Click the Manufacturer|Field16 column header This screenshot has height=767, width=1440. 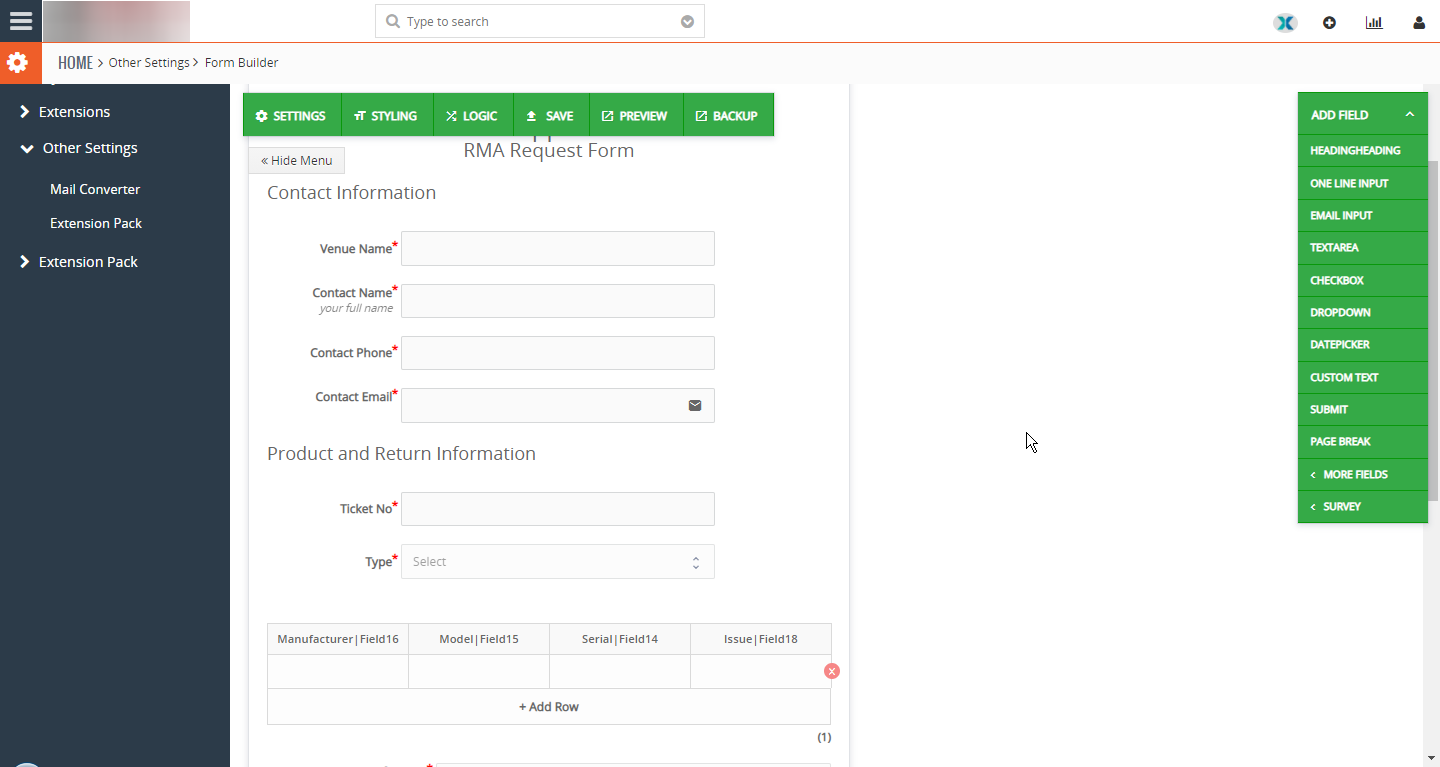click(x=338, y=639)
